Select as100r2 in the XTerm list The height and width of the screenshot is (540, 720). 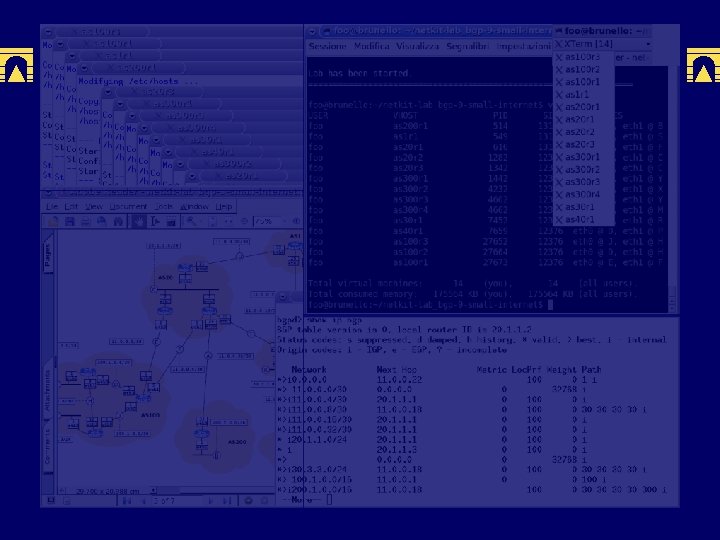coord(583,69)
